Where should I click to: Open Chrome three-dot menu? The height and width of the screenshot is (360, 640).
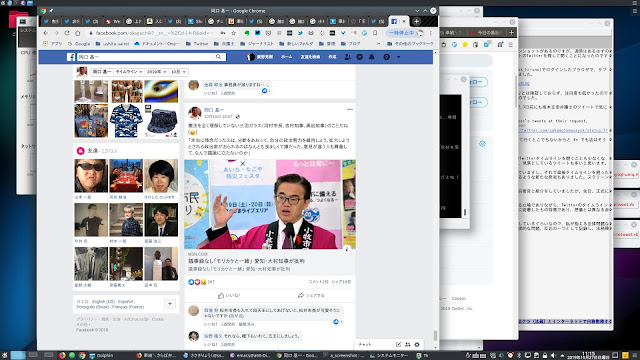tap(430, 33)
